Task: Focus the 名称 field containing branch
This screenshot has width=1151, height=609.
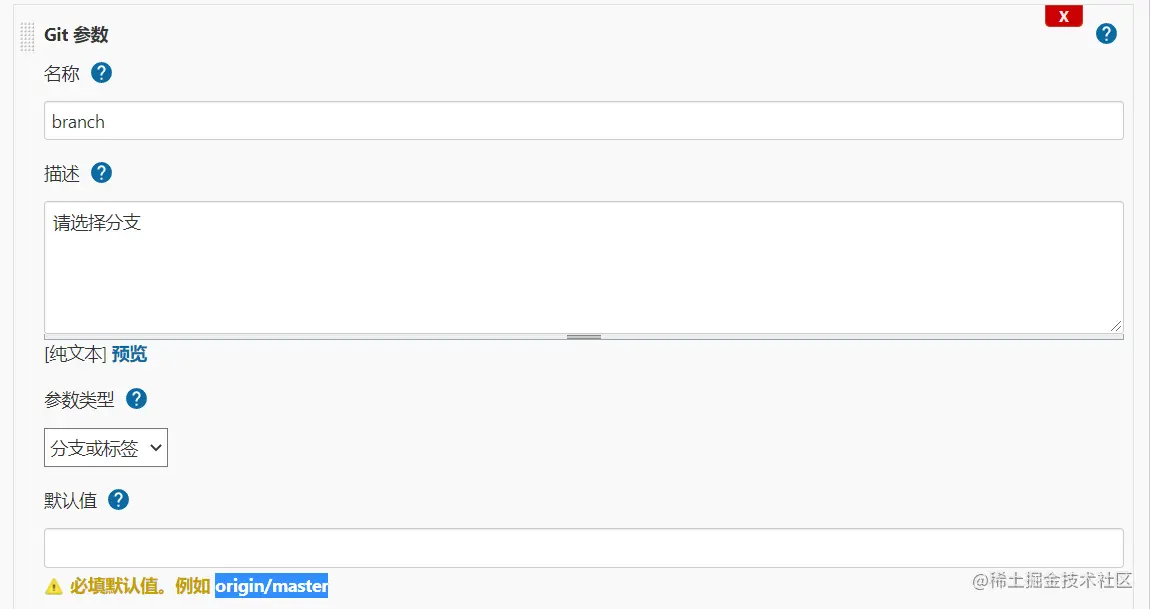Action: (583, 121)
